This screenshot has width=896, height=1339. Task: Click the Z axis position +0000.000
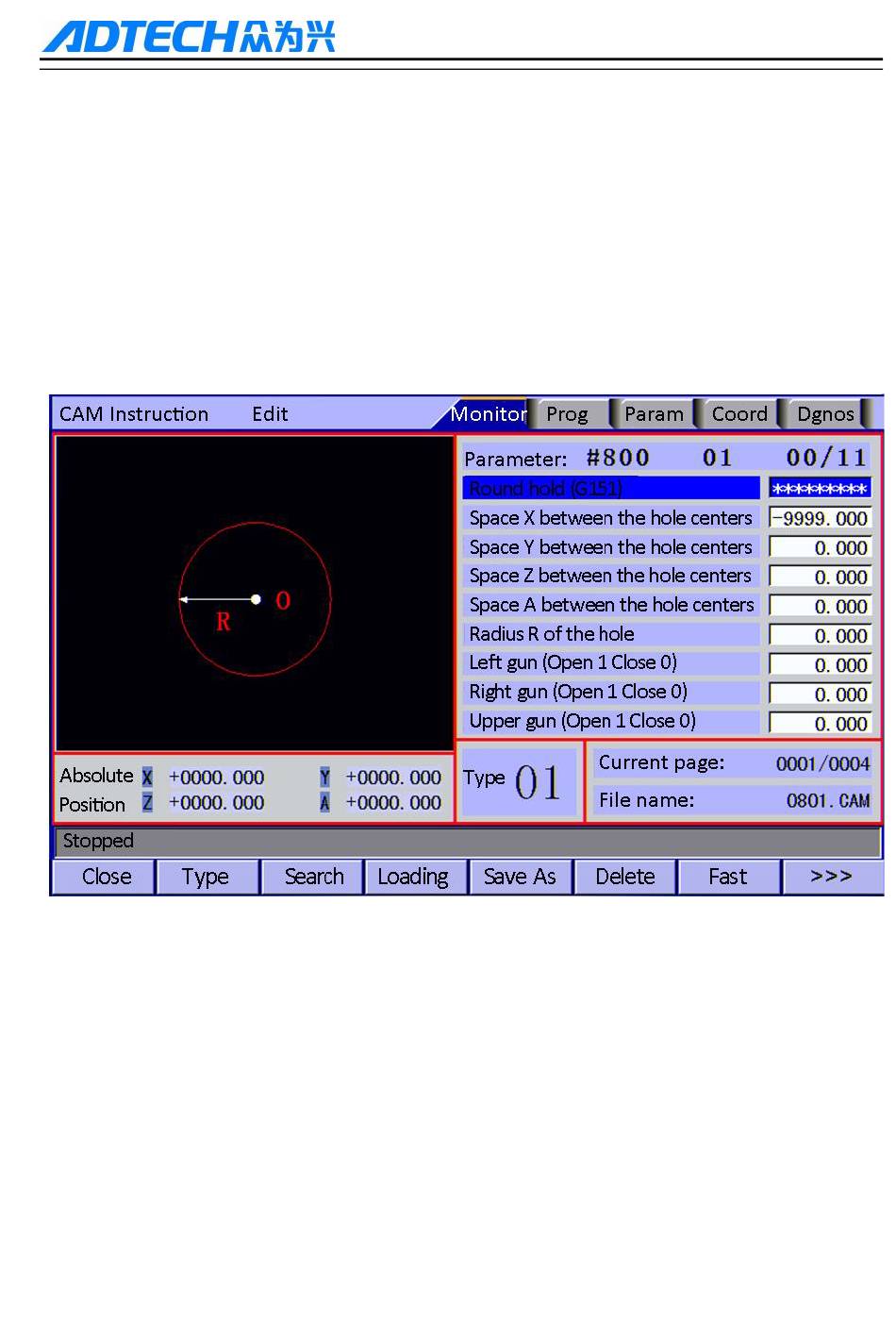(216, 803)
